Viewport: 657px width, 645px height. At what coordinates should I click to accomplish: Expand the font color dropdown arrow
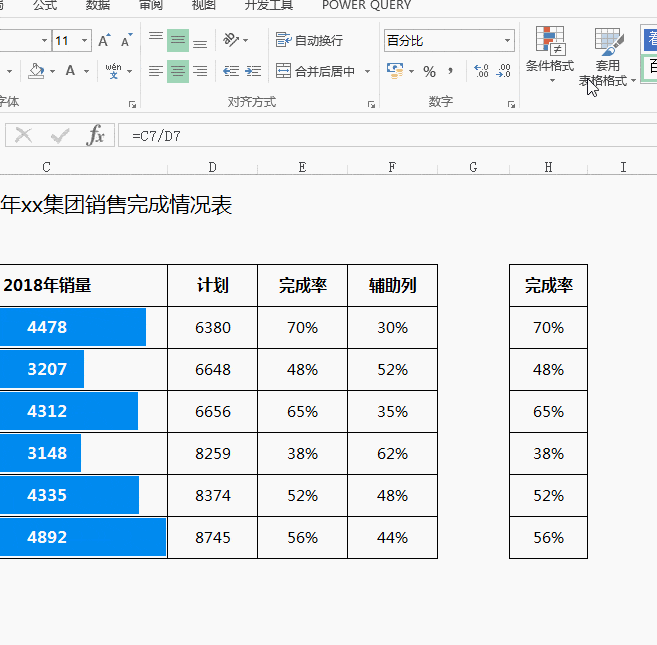[x=86, y=72]
